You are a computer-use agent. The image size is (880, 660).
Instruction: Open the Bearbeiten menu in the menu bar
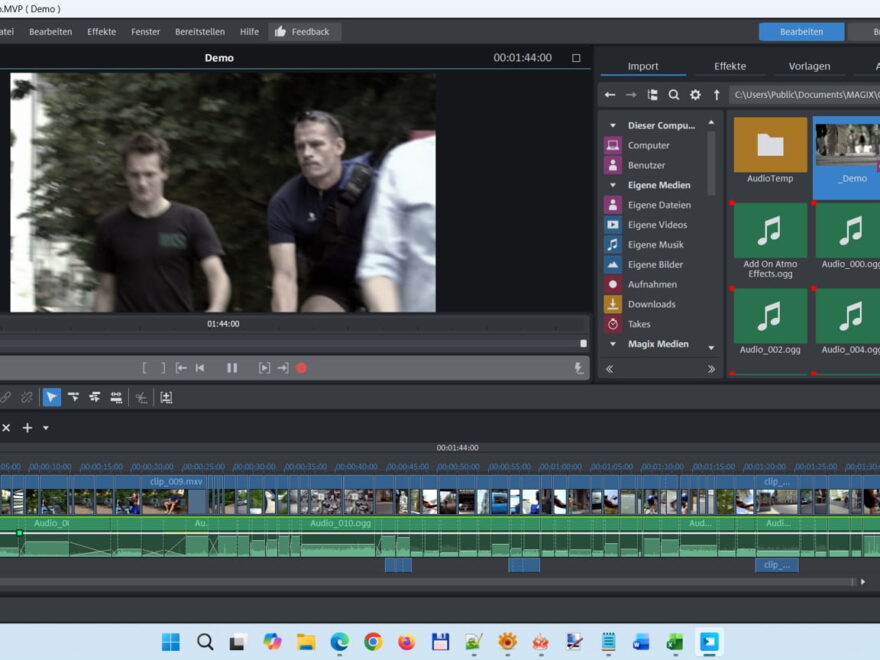pyautogui.click(x=50, y=31)
